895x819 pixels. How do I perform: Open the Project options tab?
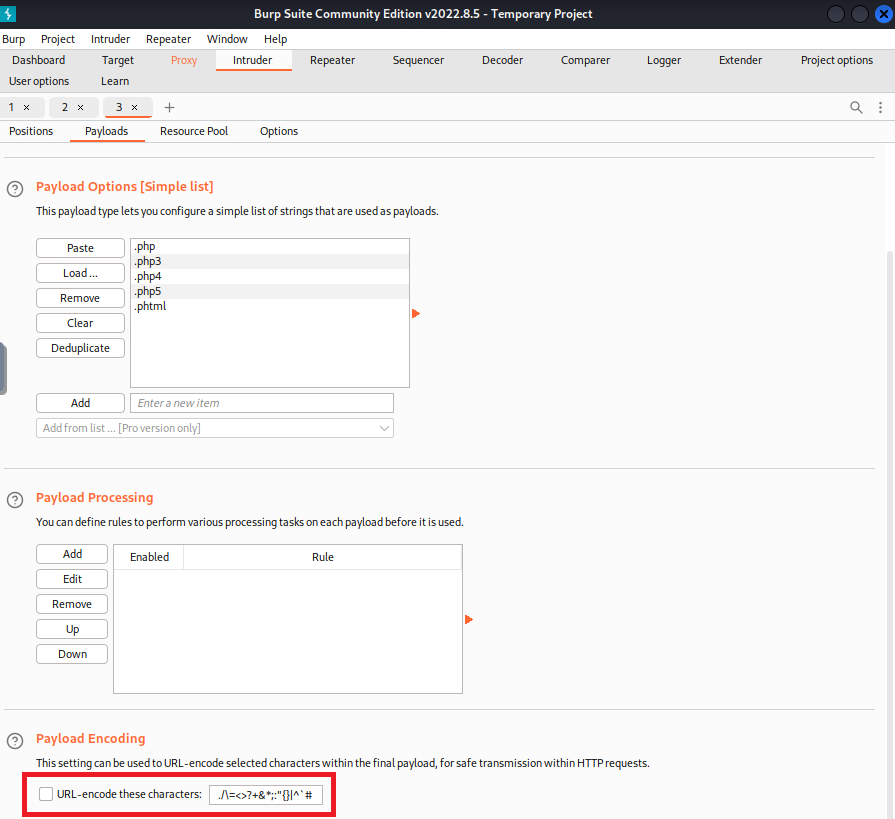(x=837, y=60)
